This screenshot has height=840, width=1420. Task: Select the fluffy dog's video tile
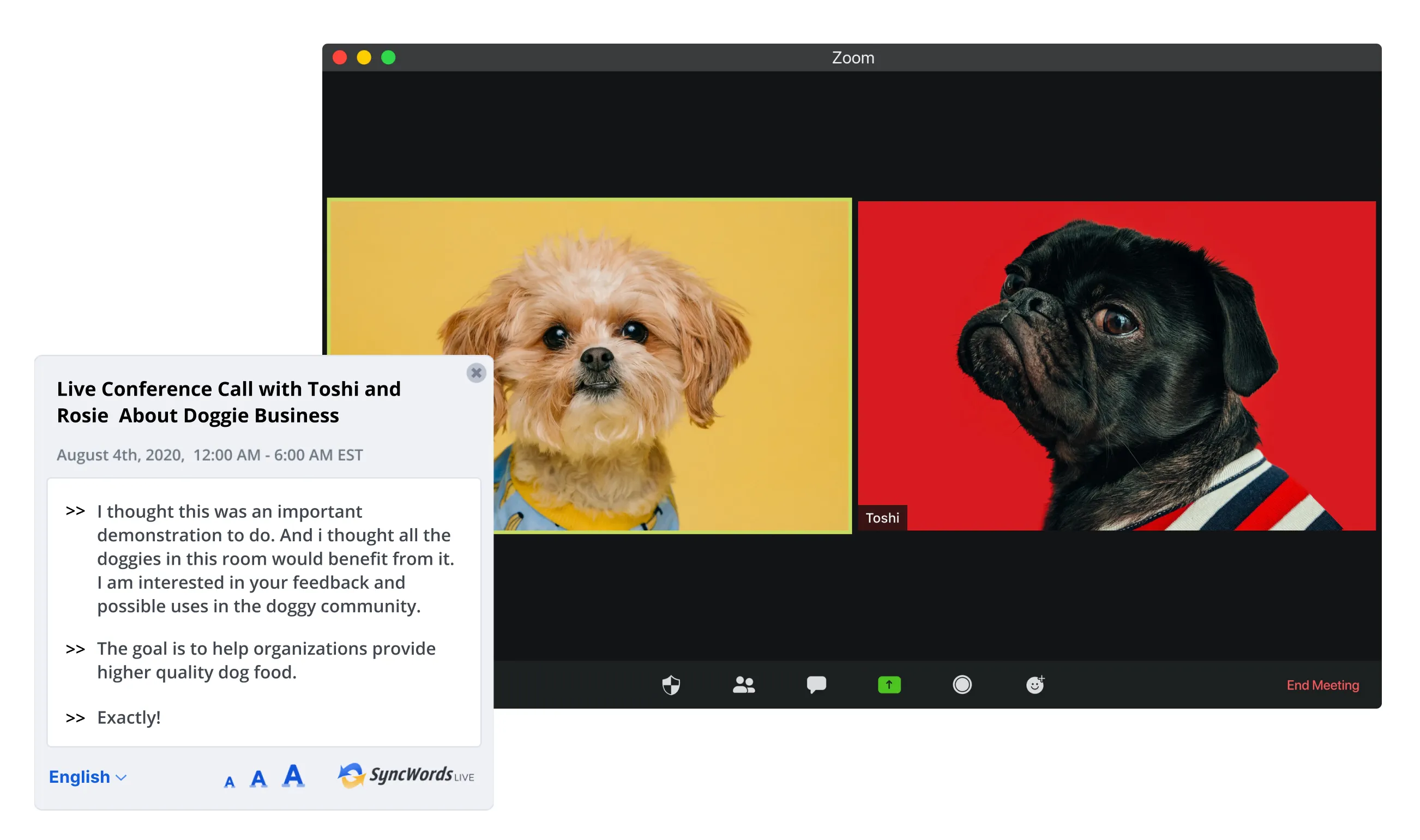pyautogui.click(x=589, y=366)
